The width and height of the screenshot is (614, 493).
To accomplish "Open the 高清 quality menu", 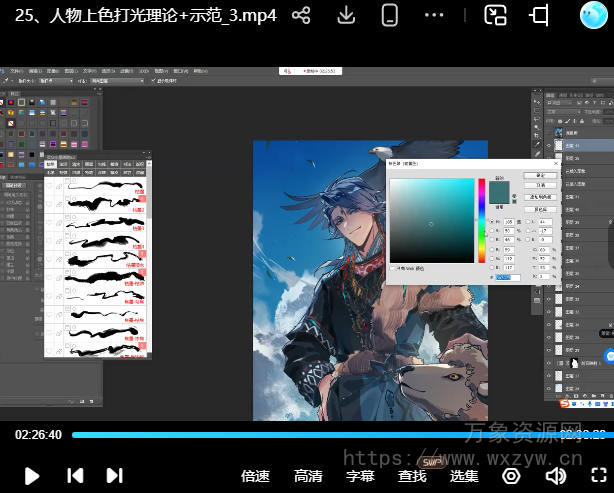I will click(308, 476).
